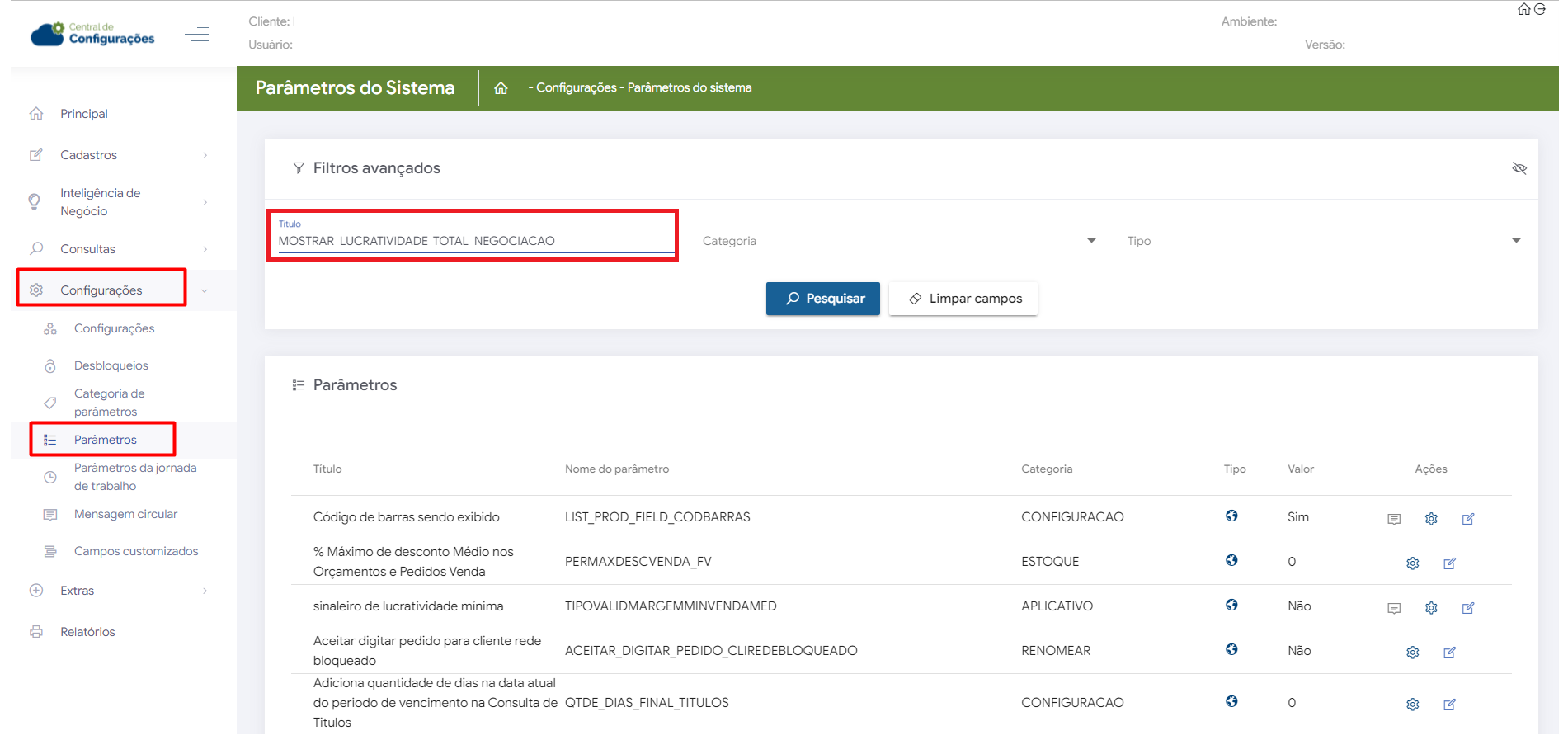The width and height of the screenshot is (1568, 754).
Task: Click the gear icon for PERMAXDESCVENDA_FV row
Action: click(1412, 563)
